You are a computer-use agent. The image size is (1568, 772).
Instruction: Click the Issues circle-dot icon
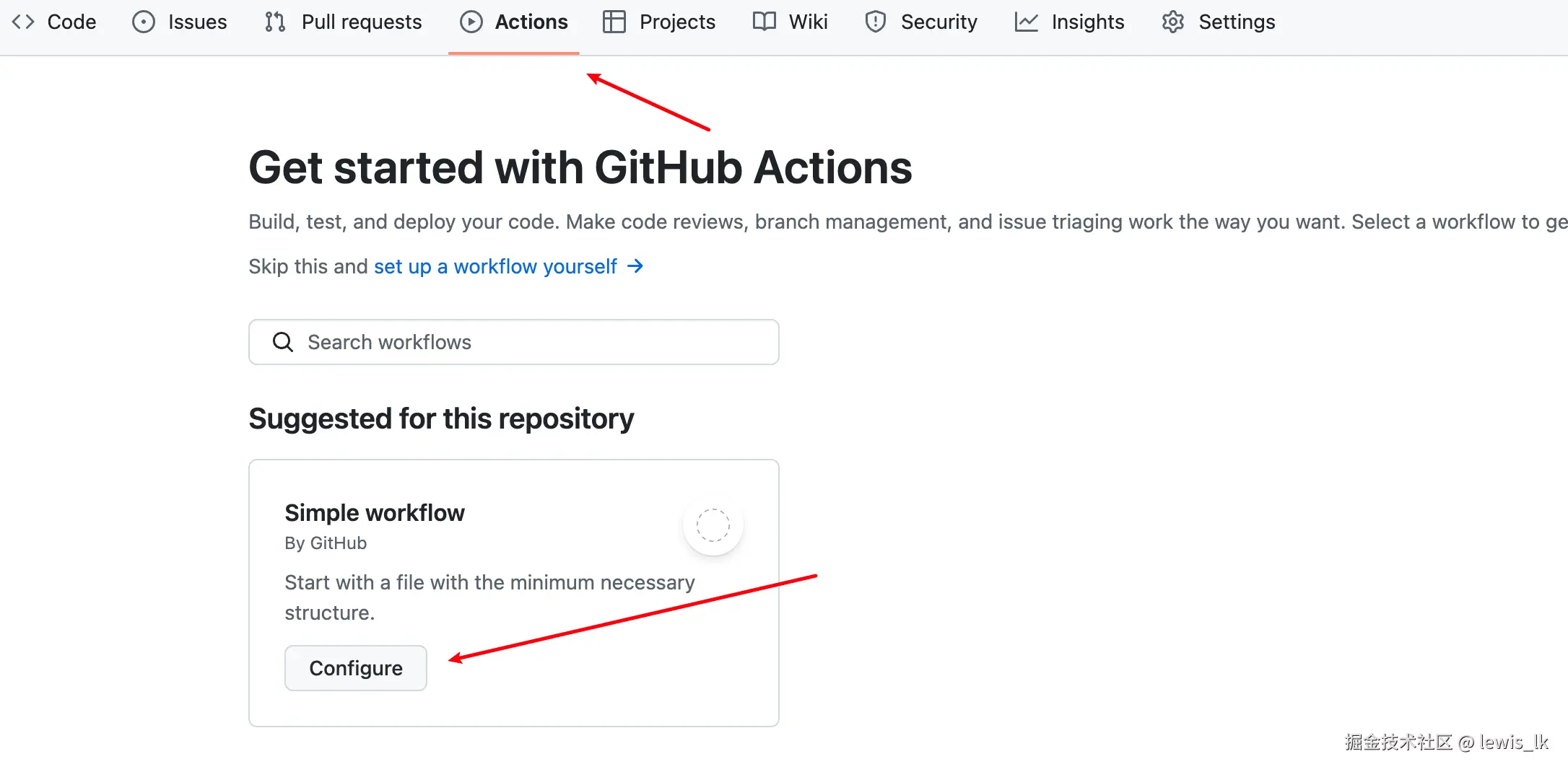click(144, 22)
